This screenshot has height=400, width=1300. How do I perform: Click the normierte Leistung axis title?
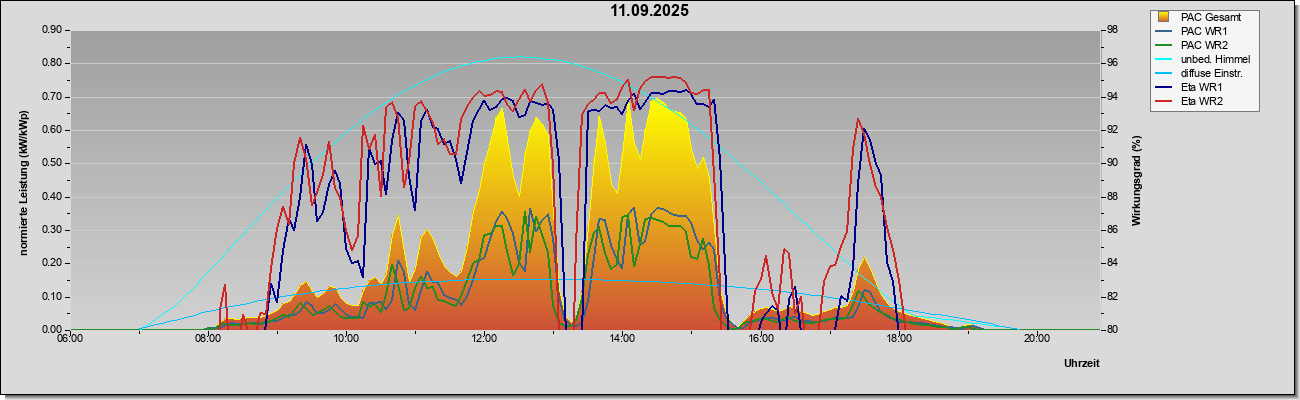point(23,180)
